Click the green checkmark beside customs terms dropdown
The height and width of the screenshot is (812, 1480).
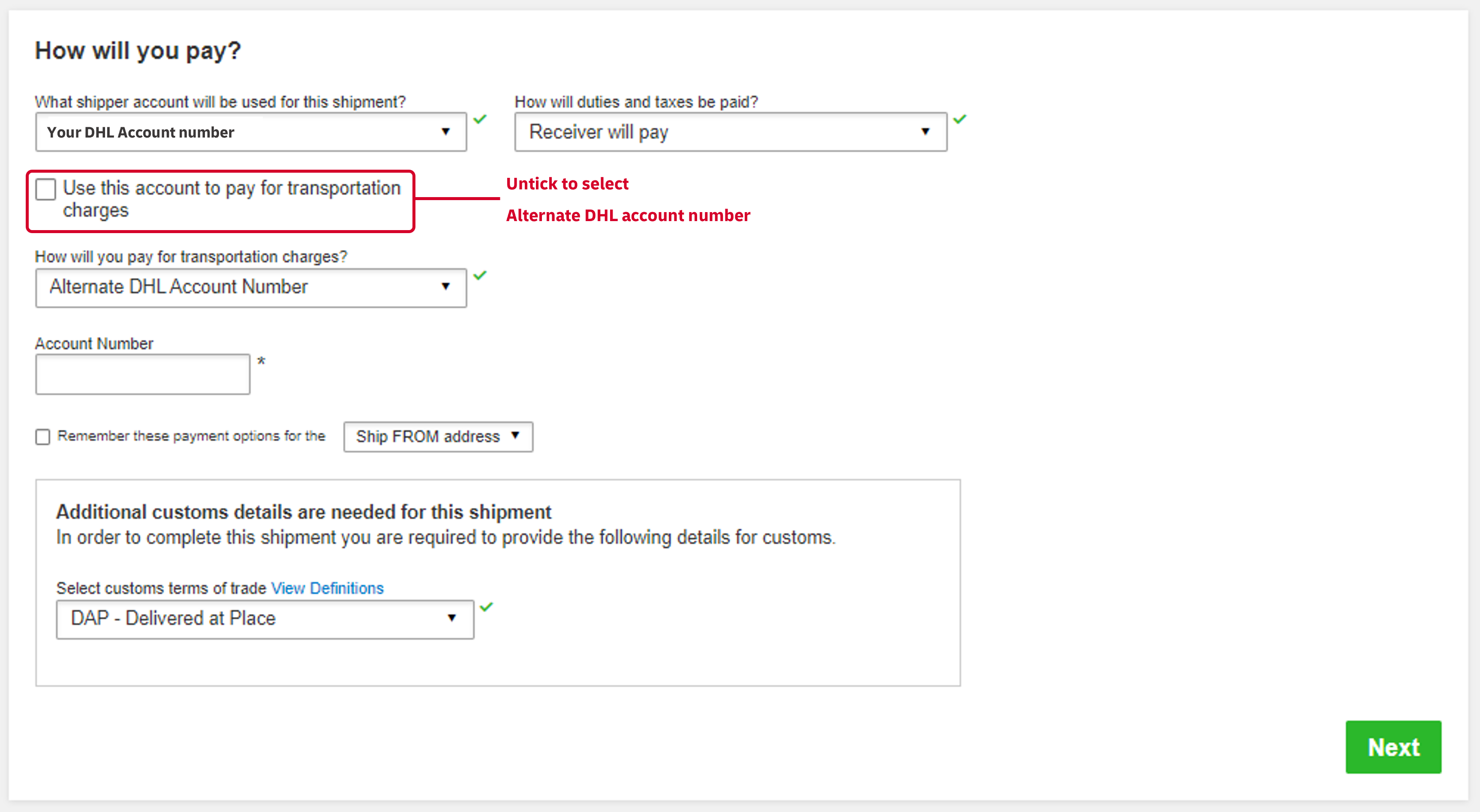487,606
